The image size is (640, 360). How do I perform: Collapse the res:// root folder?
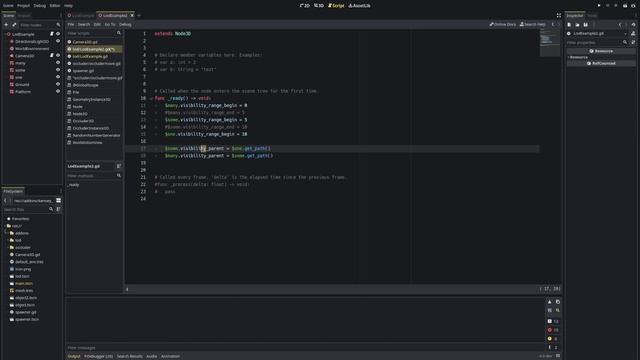pyautogui.click(x=4, y=226)
